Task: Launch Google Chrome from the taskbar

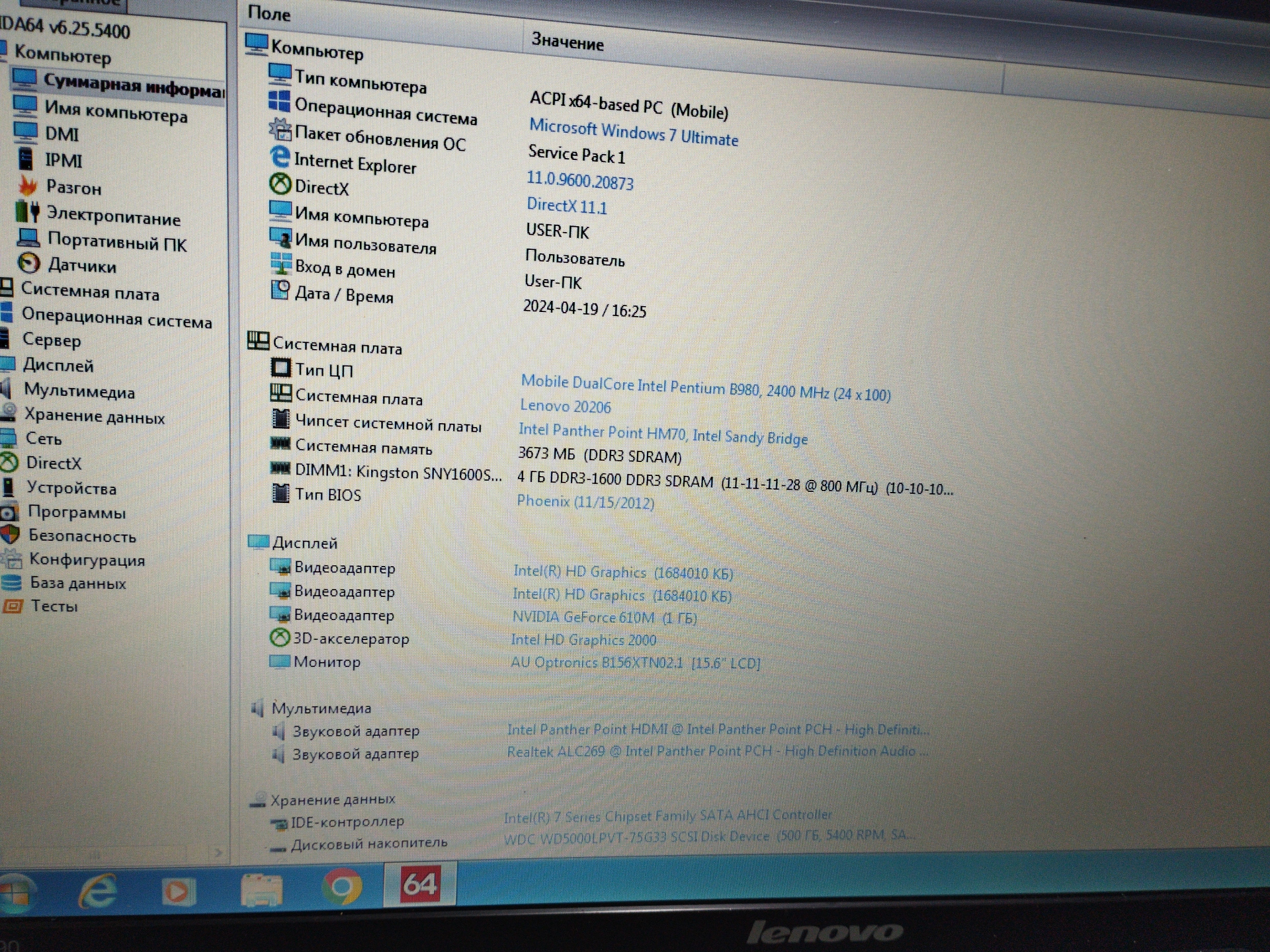Action: tap(342, 887)
